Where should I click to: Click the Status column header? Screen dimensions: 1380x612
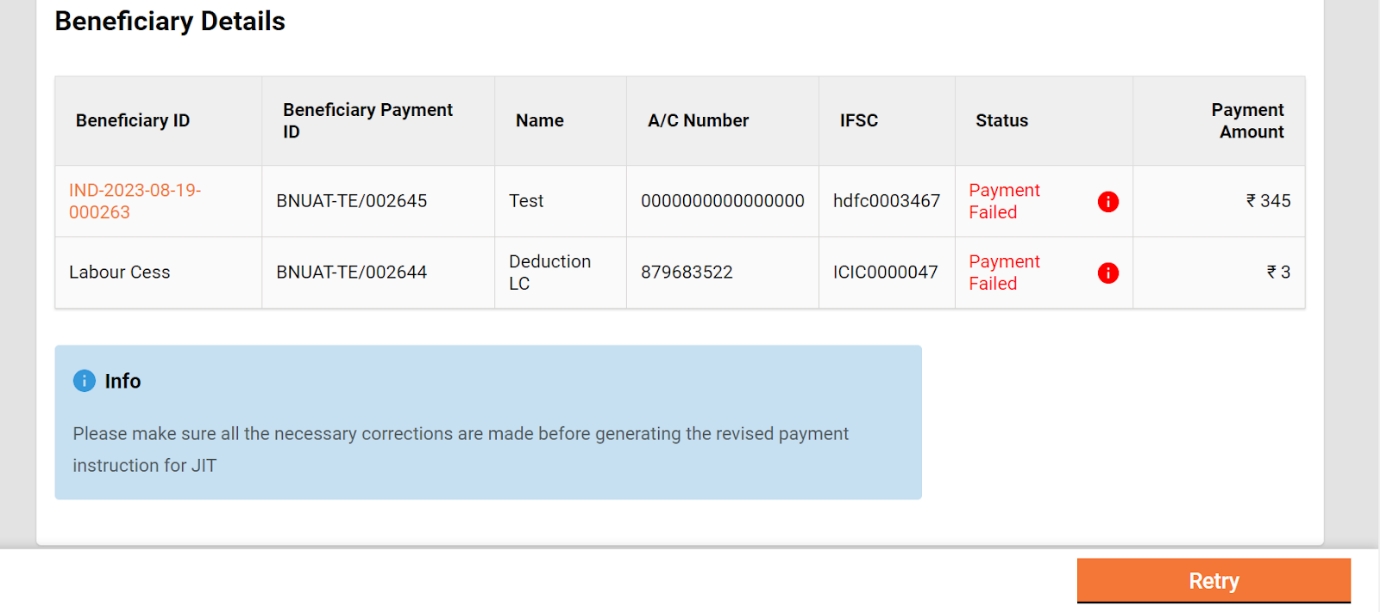(x=1002, y=121)
